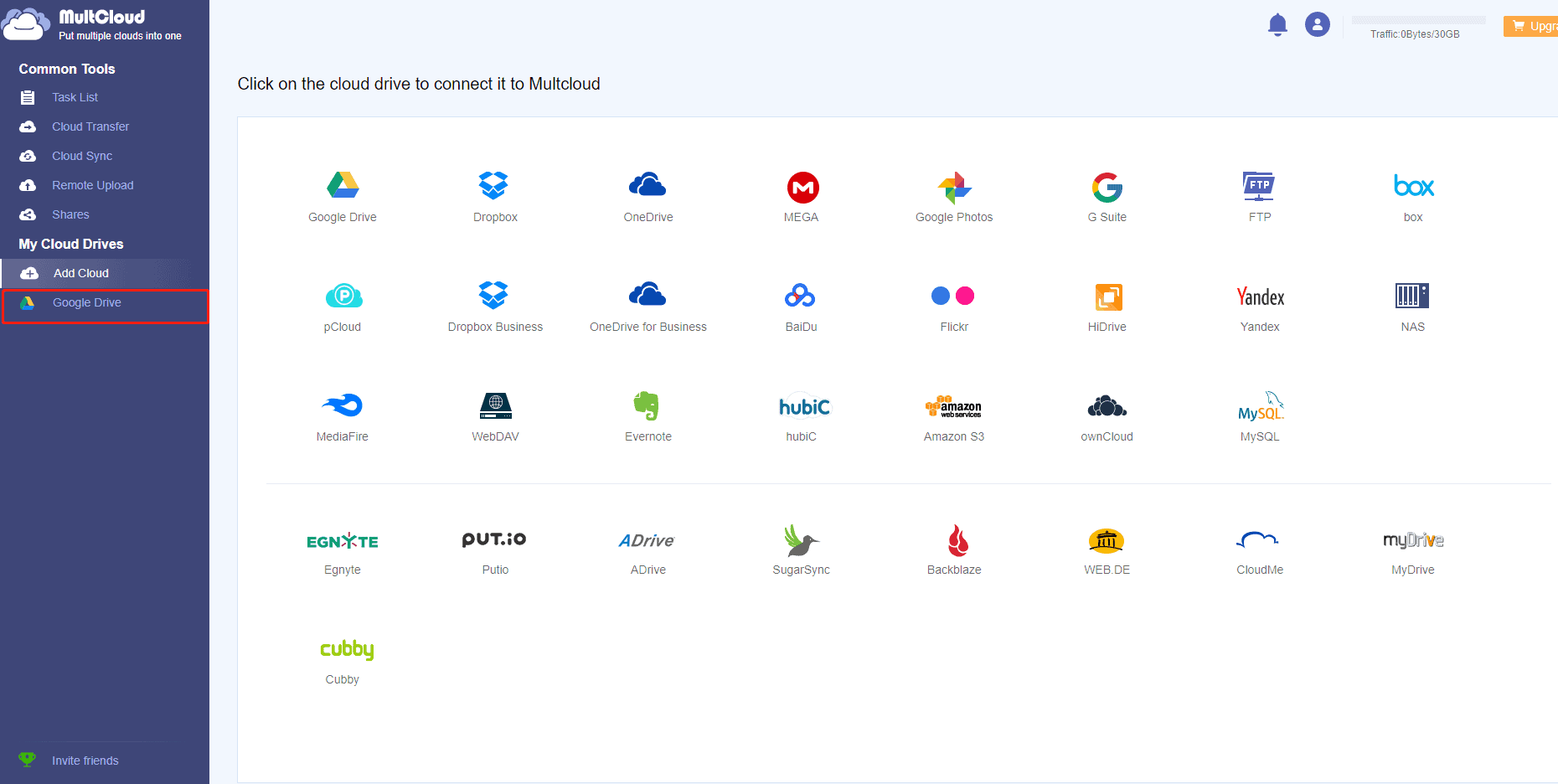Image resolution: width=1558 pixels, height=784 pixels.
Task: Add the MEGA cloud drive
Action: point(802,187)
